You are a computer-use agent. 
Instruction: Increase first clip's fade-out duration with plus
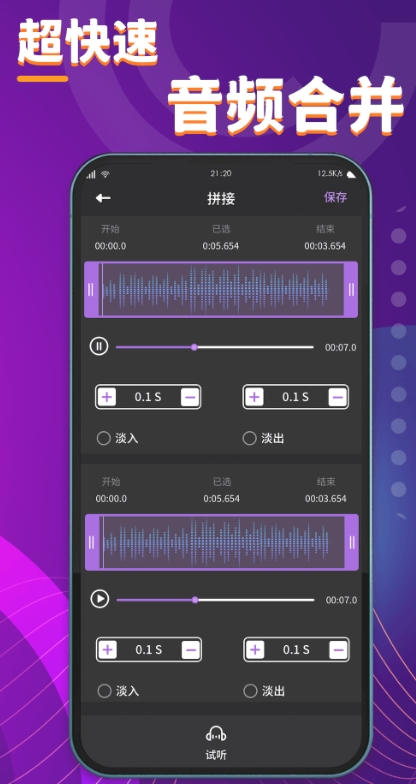click(254, 398)
